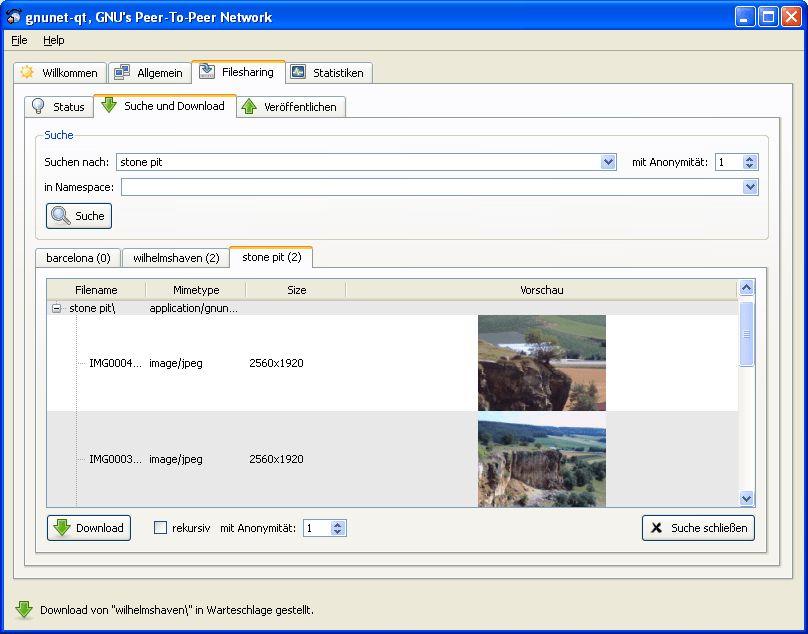The width and height of the screenshot is (808, 634).
Task: Expand the in Namespace dropdown
Action: tap(750, 187)
